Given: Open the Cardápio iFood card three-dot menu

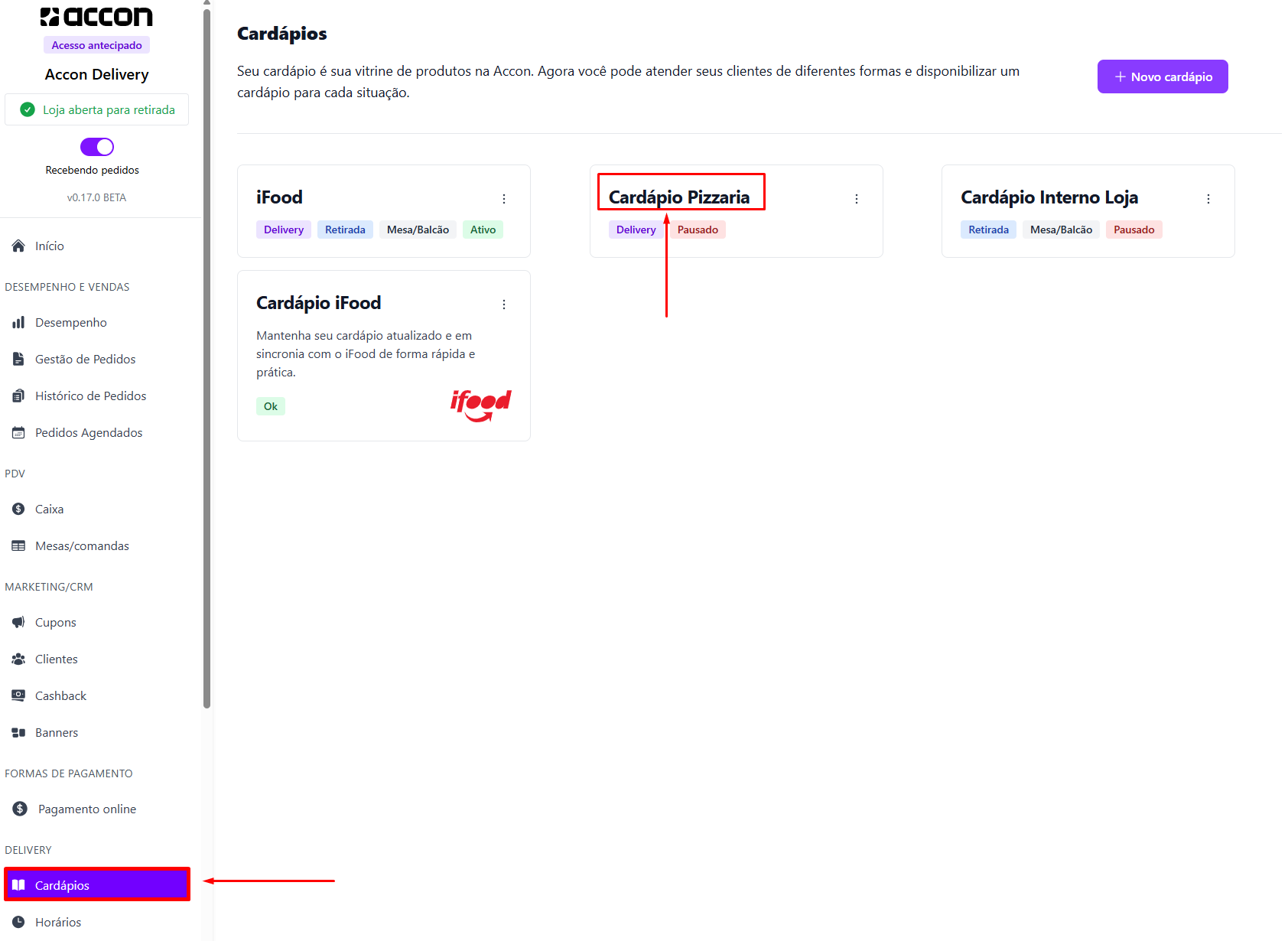Looking at the screenshot, I should click(504, 304).
